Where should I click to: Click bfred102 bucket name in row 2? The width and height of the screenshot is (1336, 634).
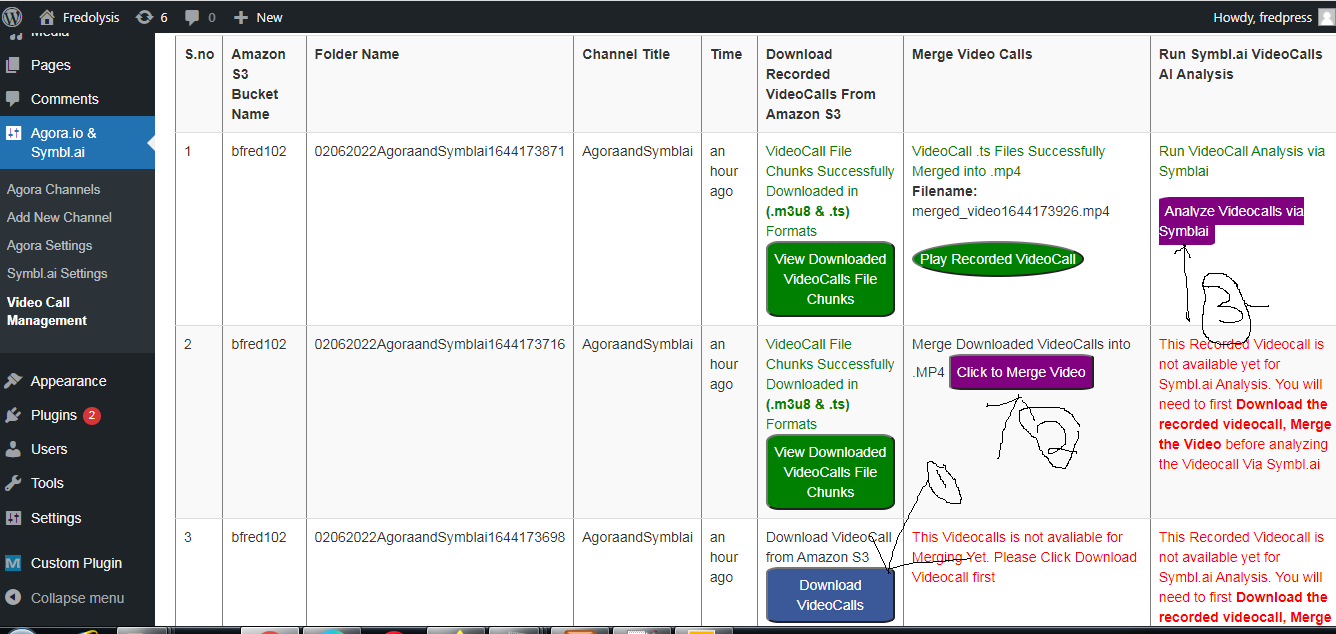click(258, 344)
